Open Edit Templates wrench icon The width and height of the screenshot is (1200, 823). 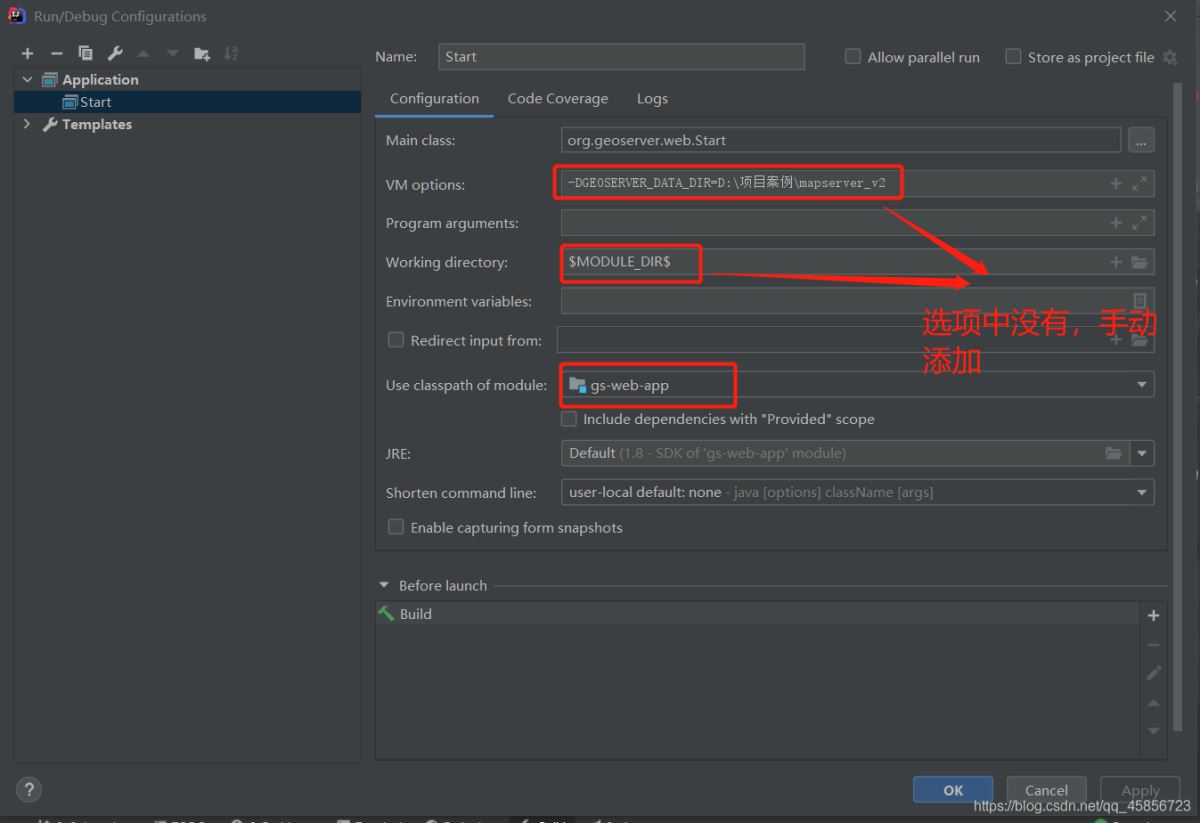click(x=115, y=54)
